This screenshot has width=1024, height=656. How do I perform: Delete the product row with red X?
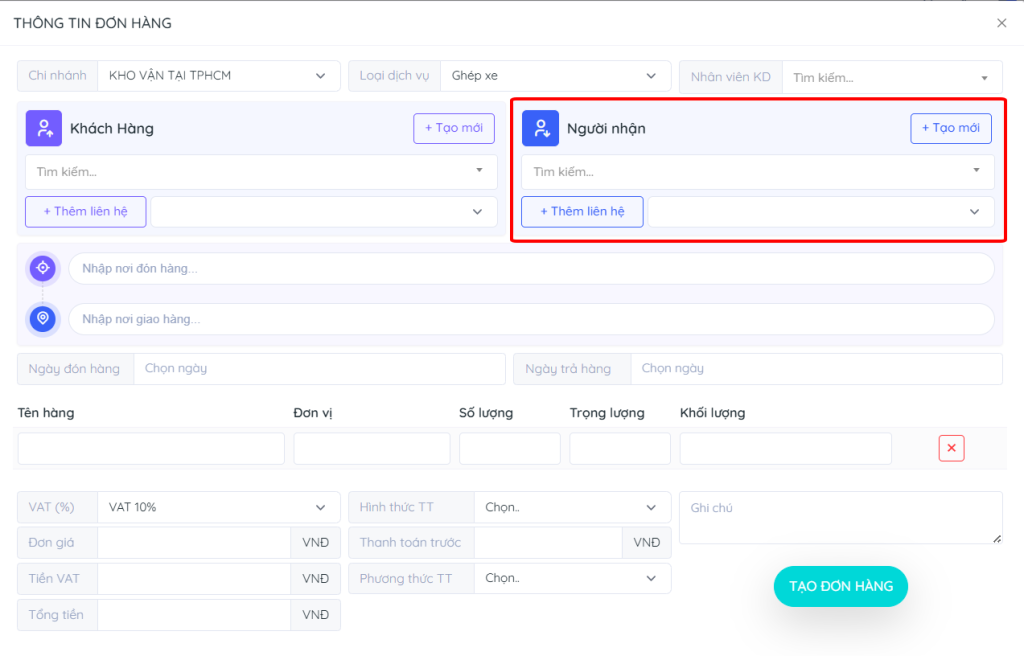(x=951, y=448)
